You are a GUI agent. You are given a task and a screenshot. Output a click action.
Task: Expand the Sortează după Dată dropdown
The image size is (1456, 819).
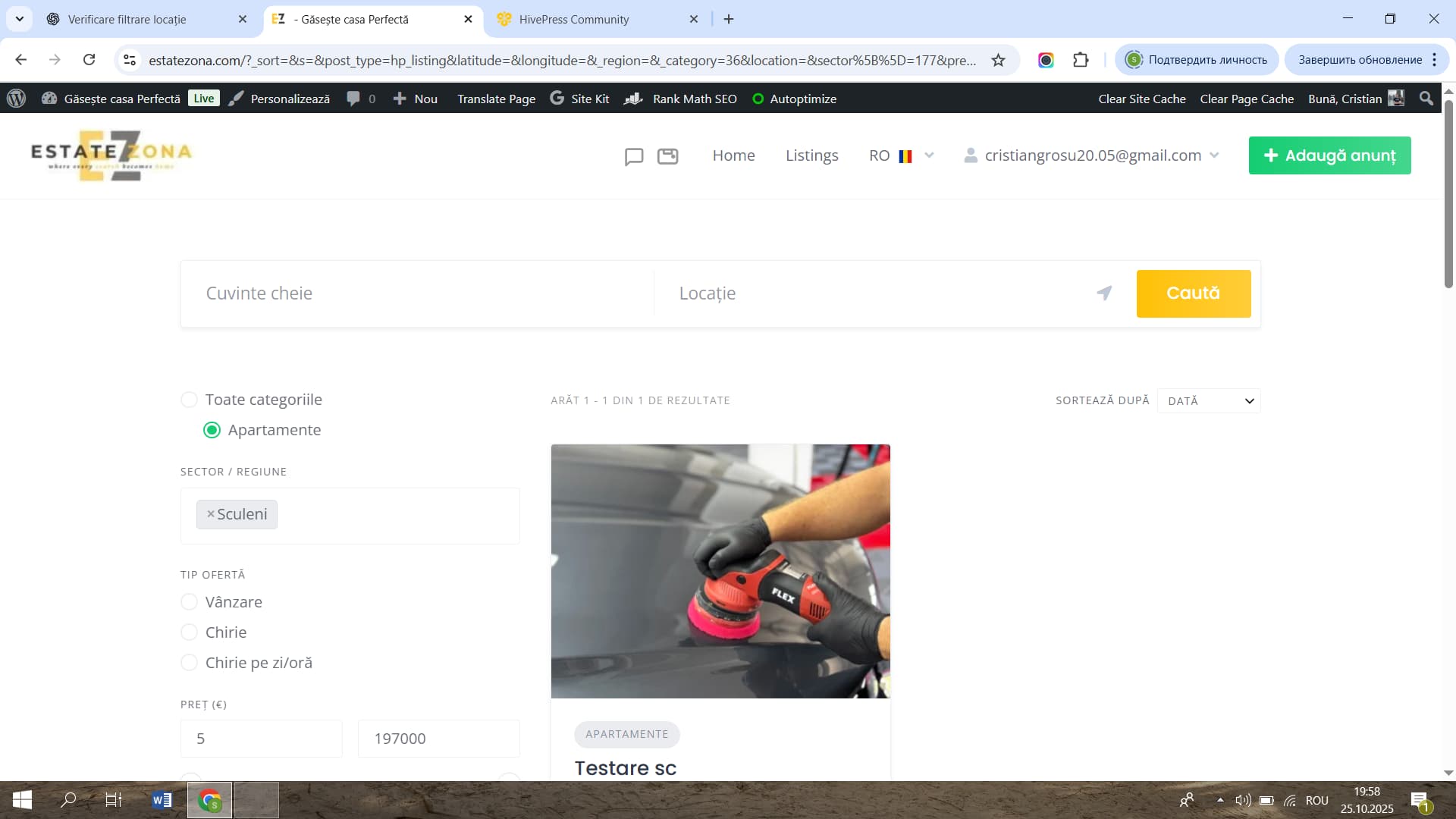1209,400
